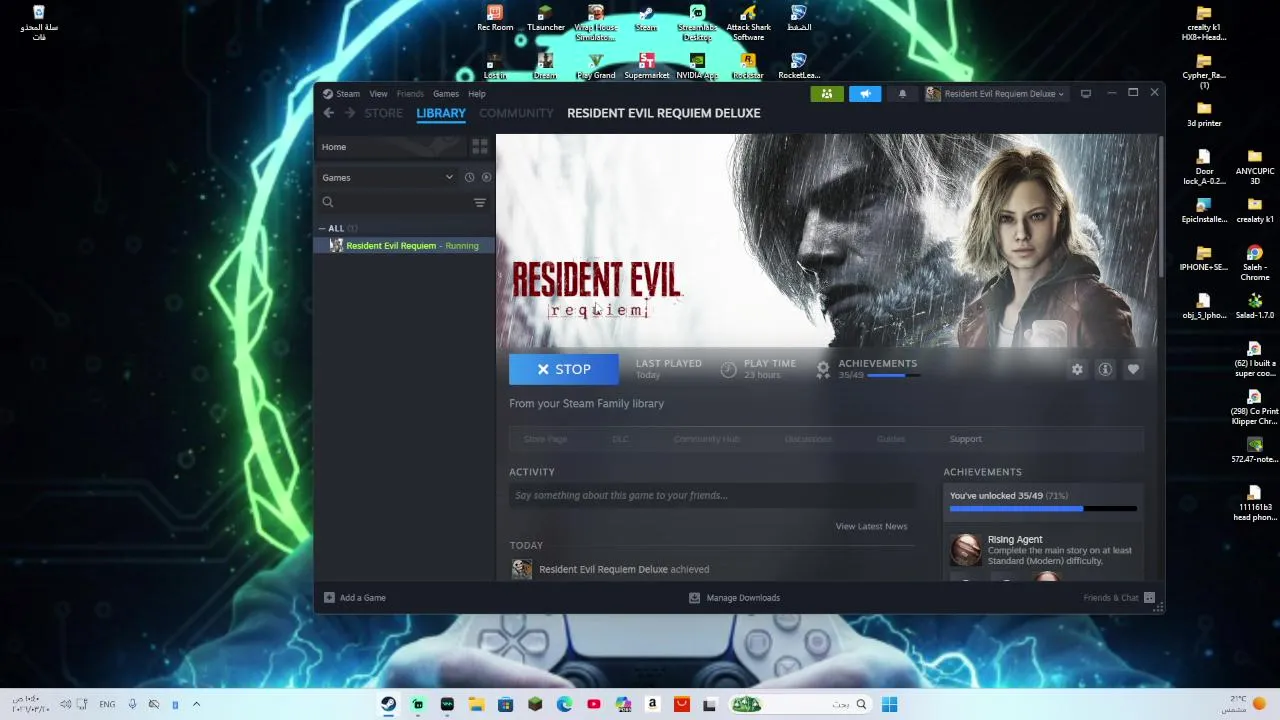Switch to Big Picture mode icon
1280x720 pixels.
coord(1086,94)
